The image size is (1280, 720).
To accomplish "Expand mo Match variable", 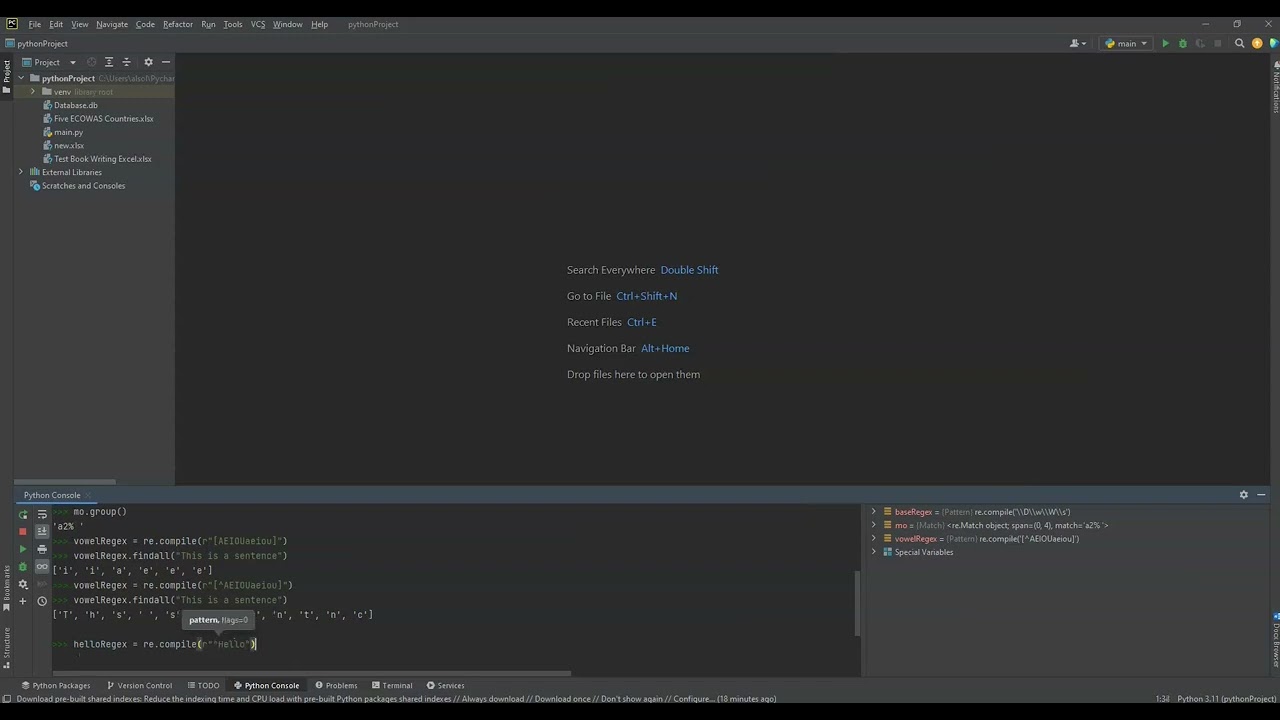I will [x=874, y=525].
